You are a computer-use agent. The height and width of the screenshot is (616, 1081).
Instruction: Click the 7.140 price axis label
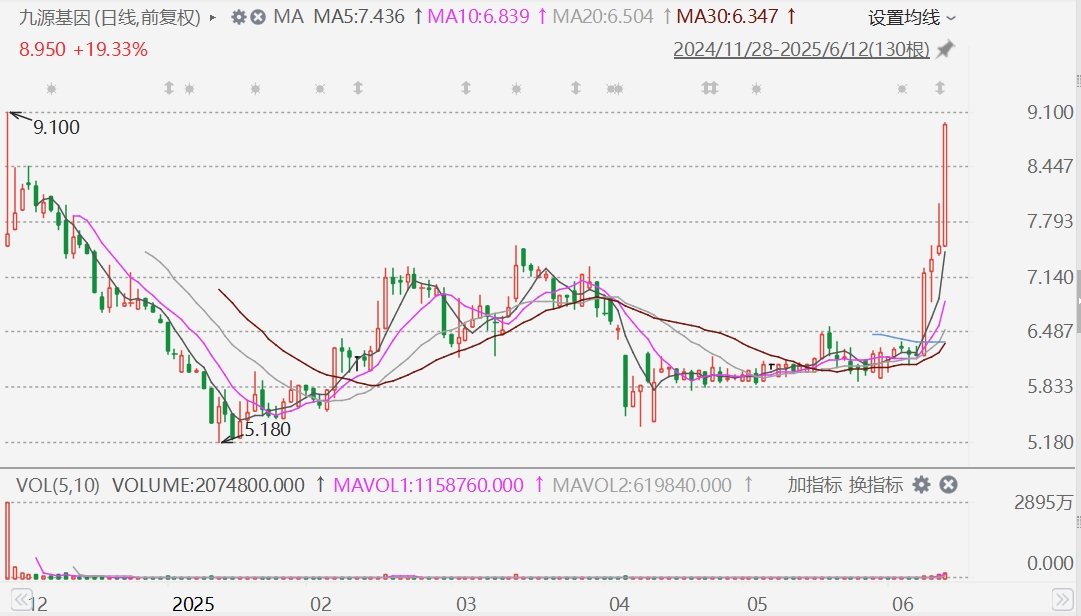(1050, 277)
